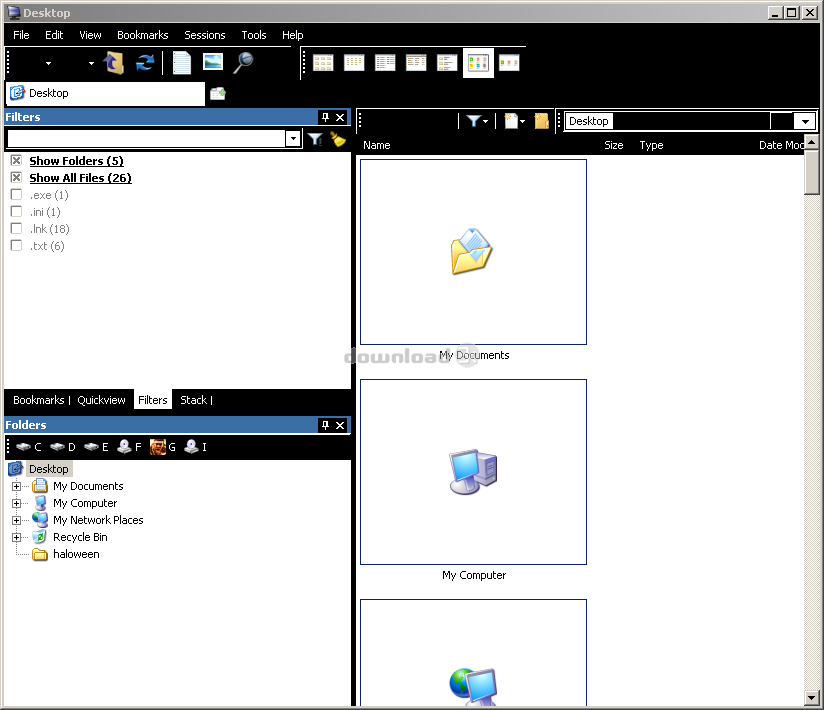Sort by the Name column header
Viewport: 824px width, 710px height.
[x=377, y=145]
